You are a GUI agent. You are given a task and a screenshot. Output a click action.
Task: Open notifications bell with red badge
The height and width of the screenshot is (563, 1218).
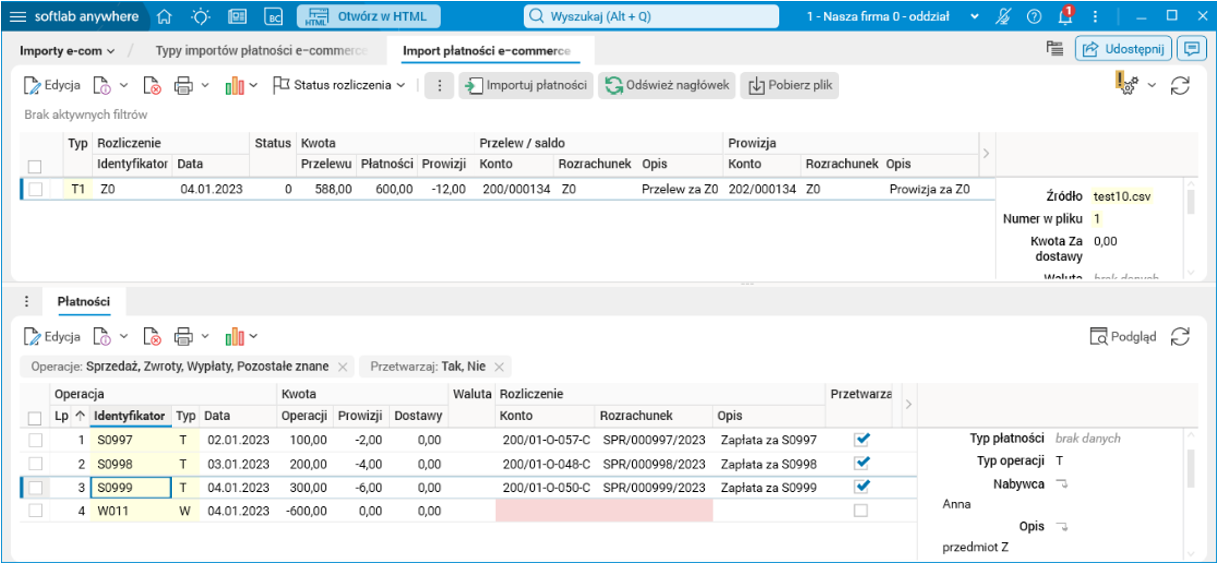(x=1065, y=16)
